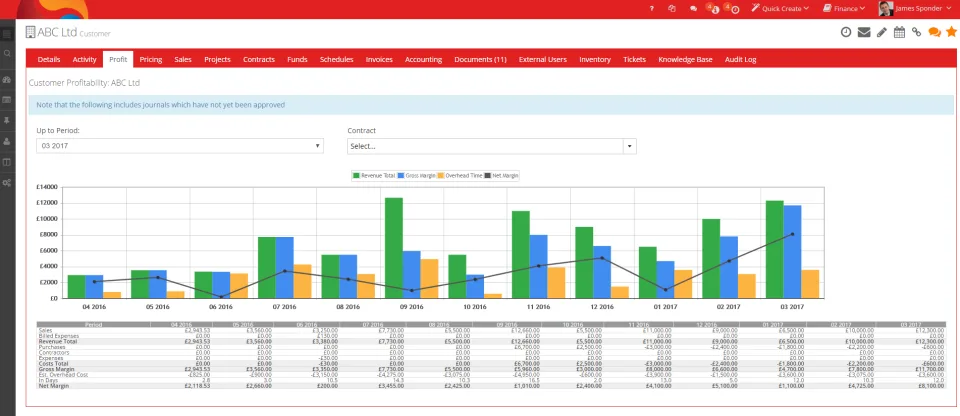The image size is (960, 416).
Task: Click the chain link icon
Action: tap(917, 32)
